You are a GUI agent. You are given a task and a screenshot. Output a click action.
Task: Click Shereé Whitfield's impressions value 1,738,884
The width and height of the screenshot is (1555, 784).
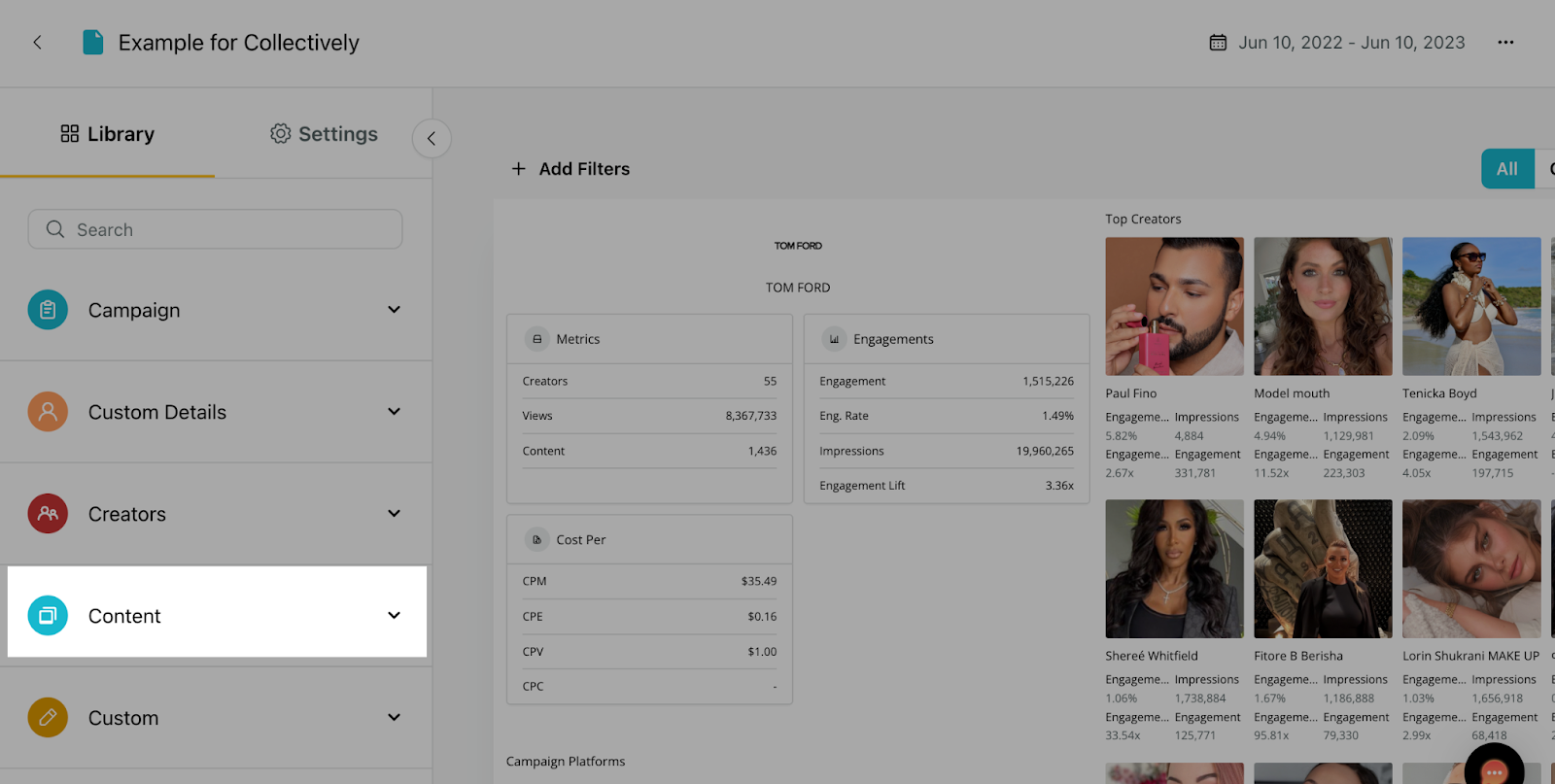click(1199, 699)
